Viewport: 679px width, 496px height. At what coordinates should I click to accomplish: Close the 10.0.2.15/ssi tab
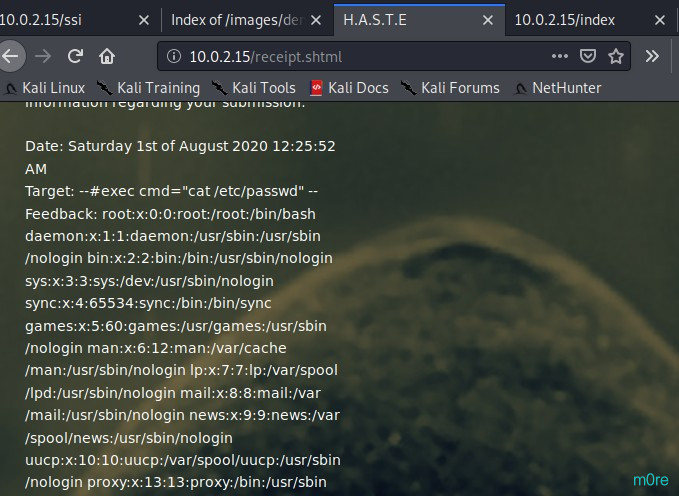[144, 20]
